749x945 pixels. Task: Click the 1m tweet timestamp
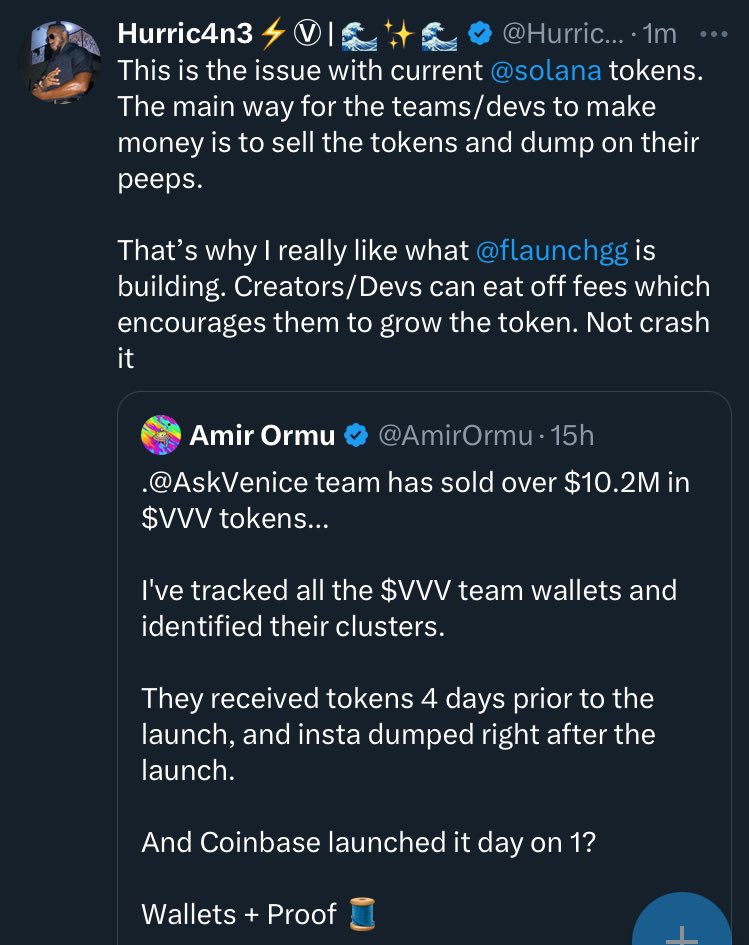point(659,34)
